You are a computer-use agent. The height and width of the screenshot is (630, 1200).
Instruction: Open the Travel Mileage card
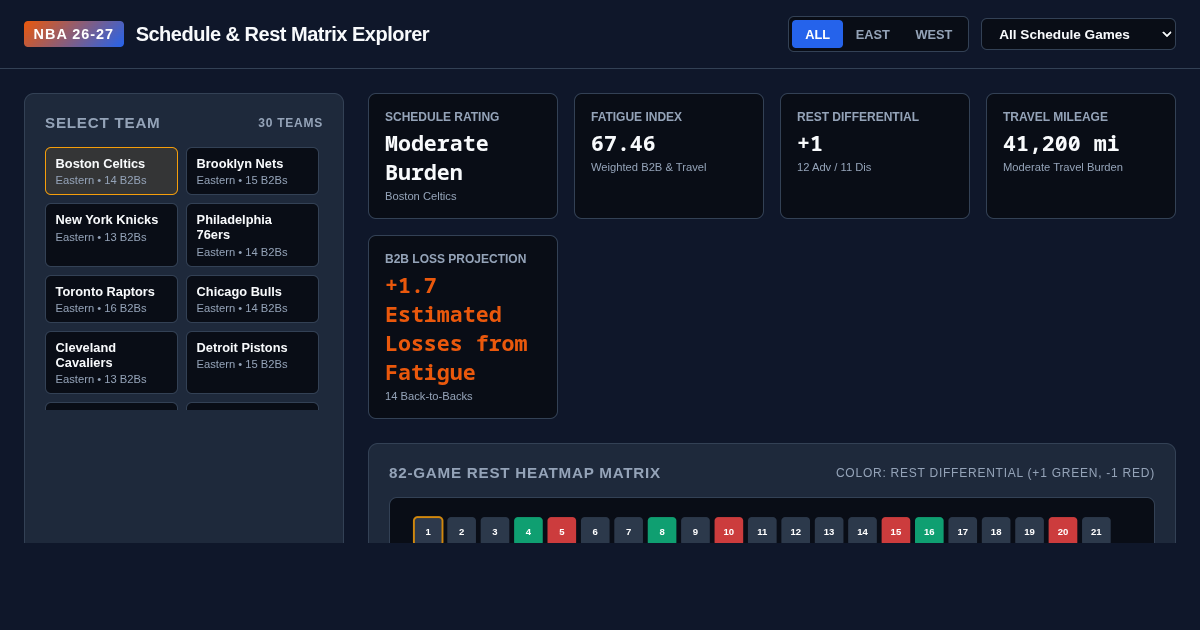coord(1081,156)
